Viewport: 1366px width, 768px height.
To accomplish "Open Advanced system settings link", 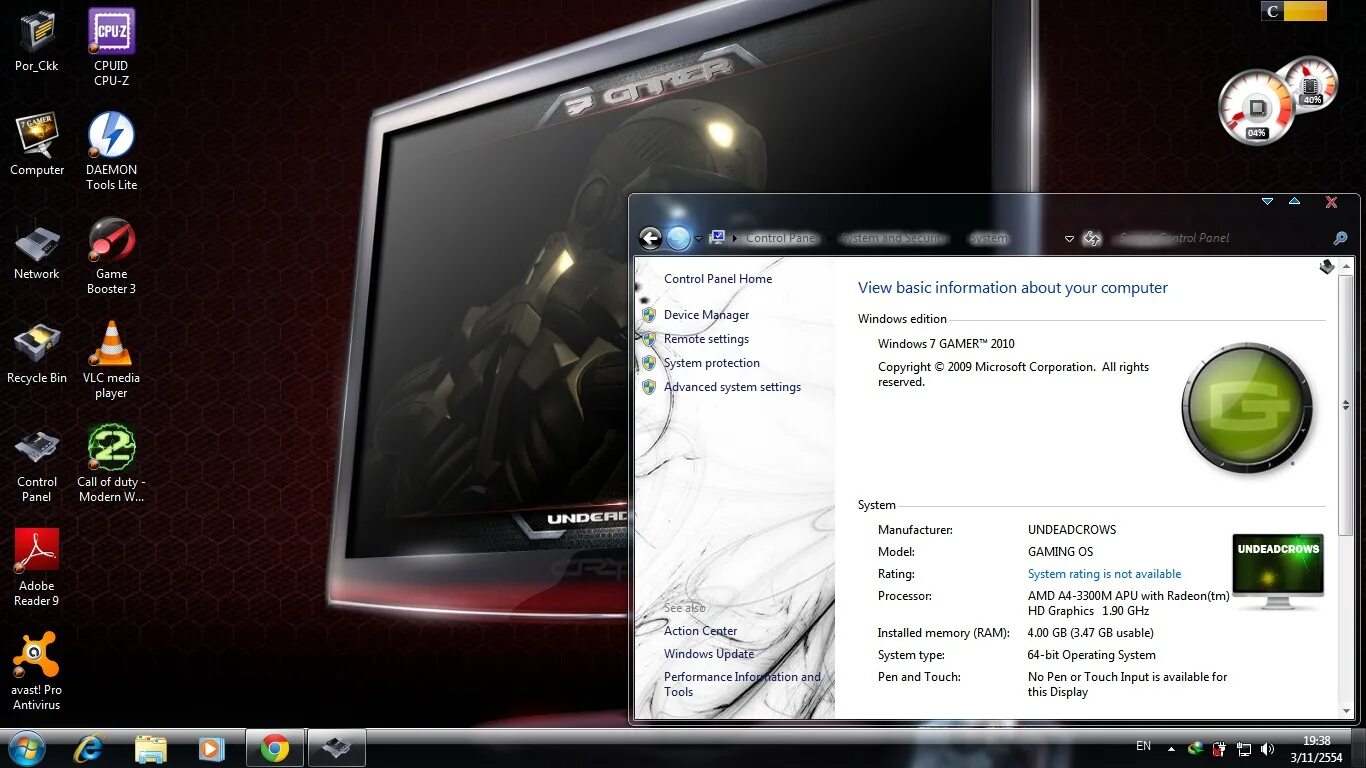I will coord(732,387).
